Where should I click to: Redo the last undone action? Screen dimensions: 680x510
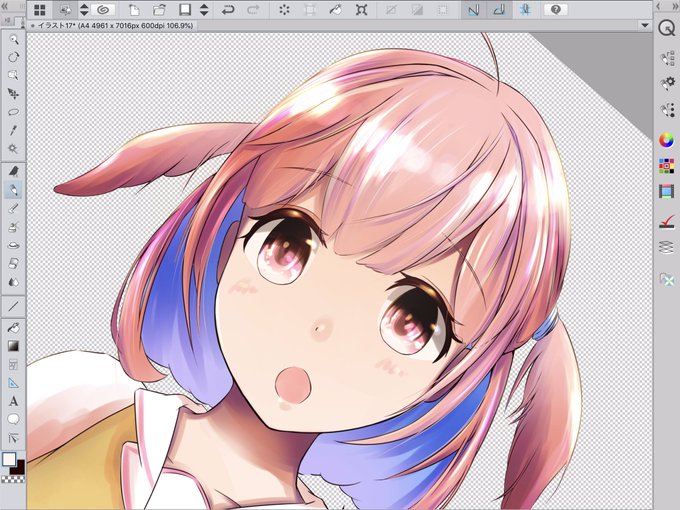253,10
